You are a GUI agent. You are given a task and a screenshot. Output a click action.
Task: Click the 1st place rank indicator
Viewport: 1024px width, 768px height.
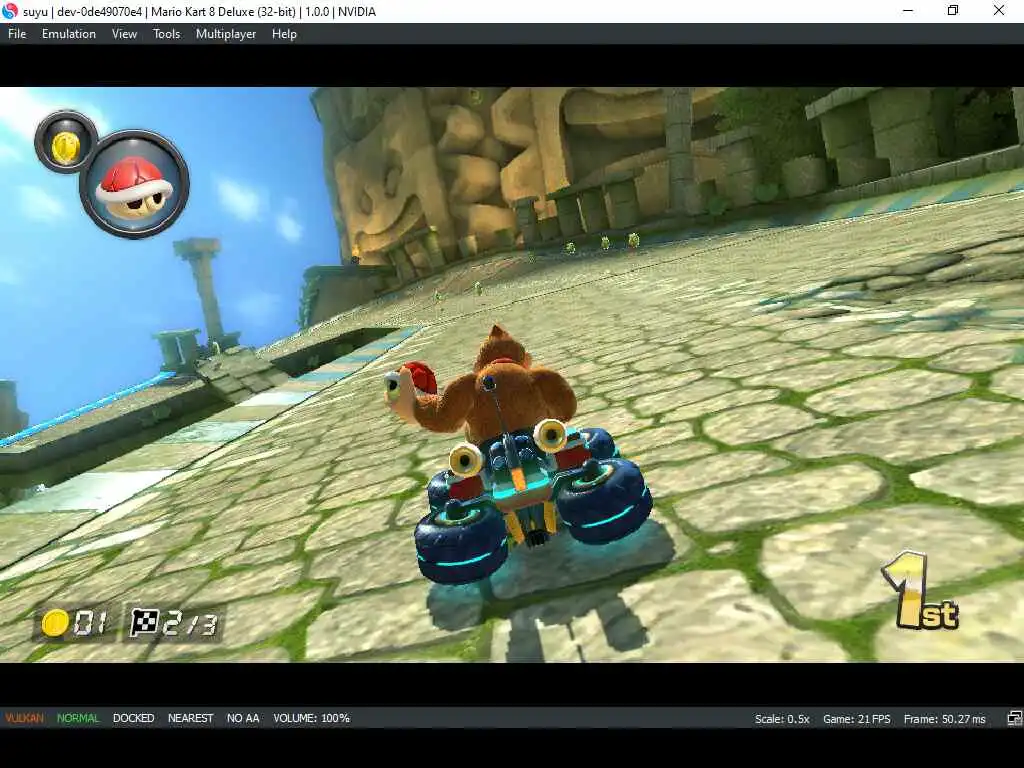coord(921,592)
